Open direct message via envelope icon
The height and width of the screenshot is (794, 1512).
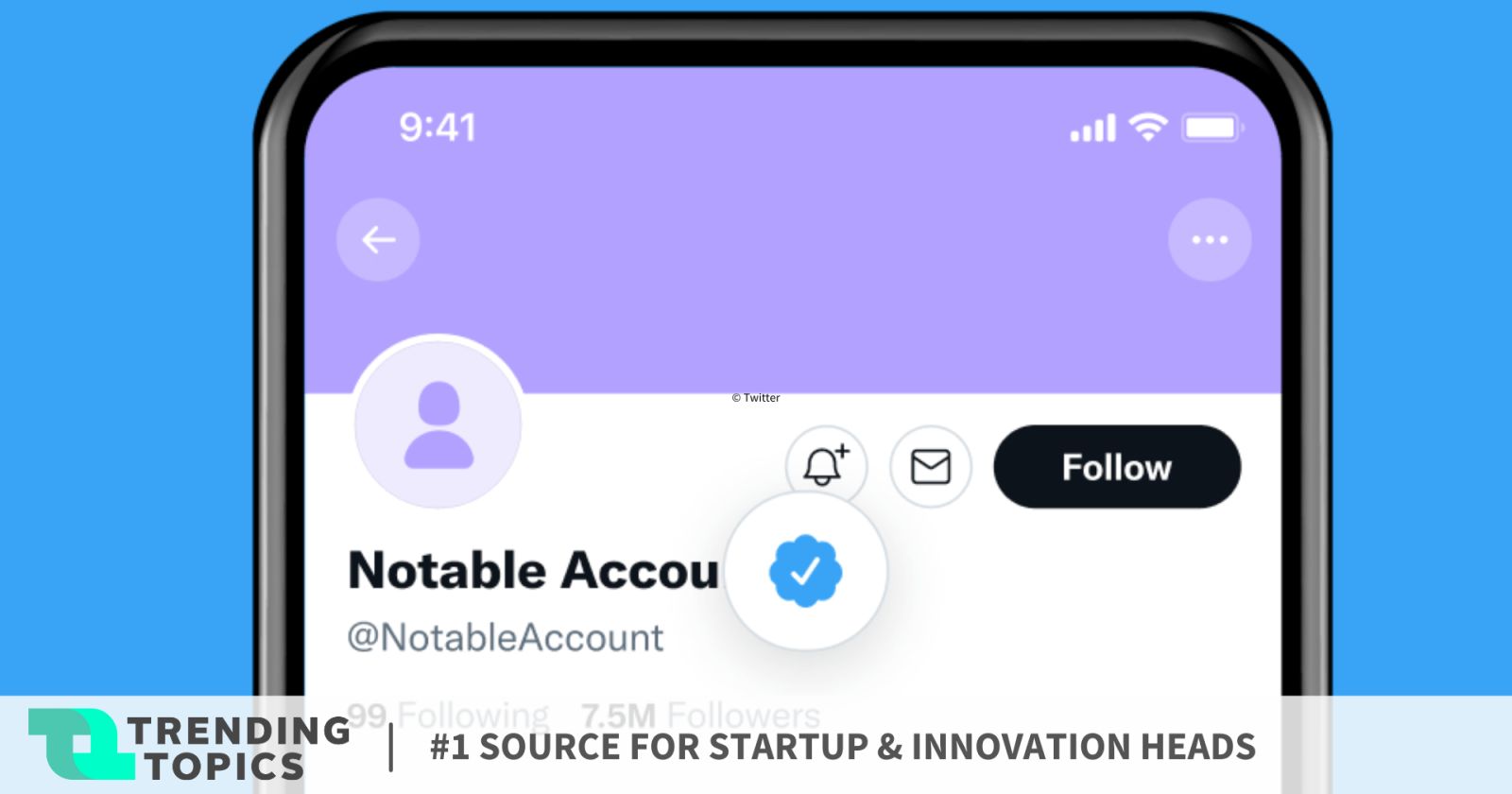[931, 467]
